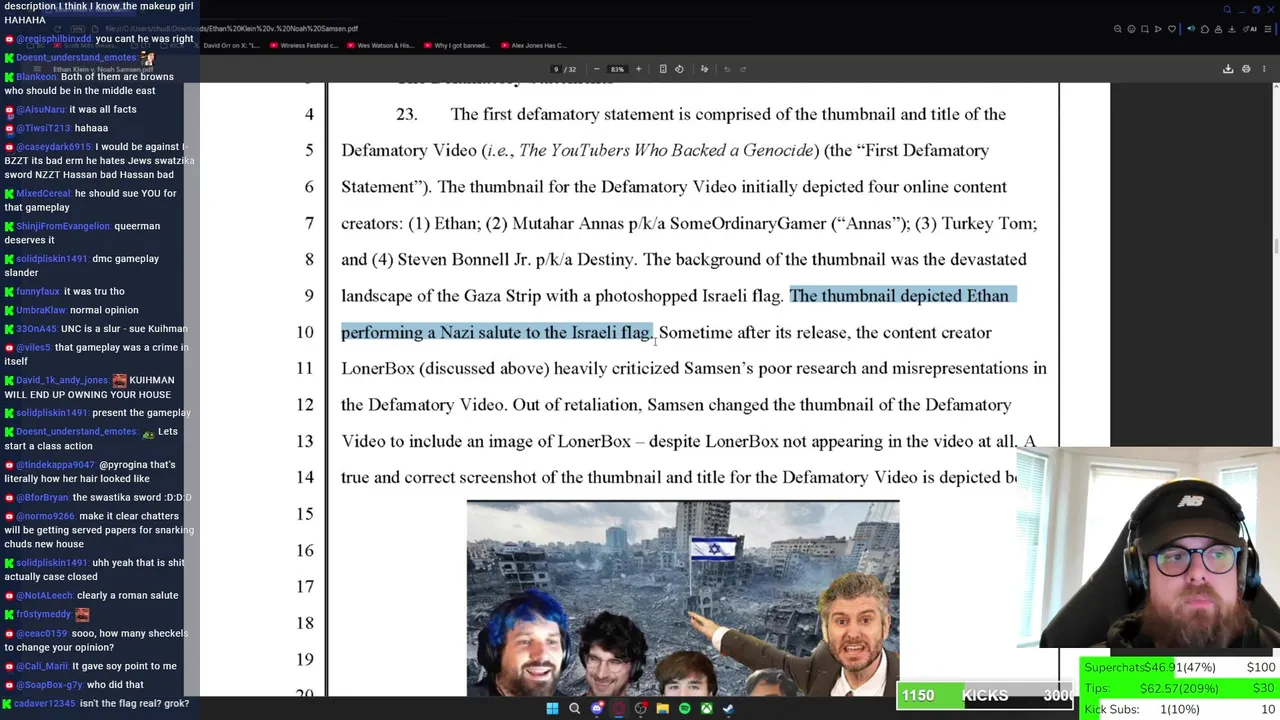Open Spotify from the taskbar
The image size is (1280, 720).
click(x=684, y=708)
